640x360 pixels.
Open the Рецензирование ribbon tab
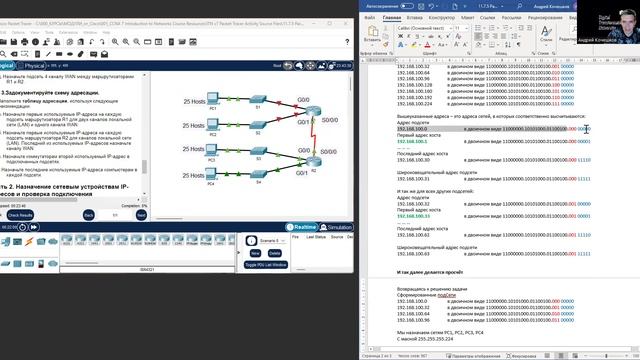coord(545,18)
